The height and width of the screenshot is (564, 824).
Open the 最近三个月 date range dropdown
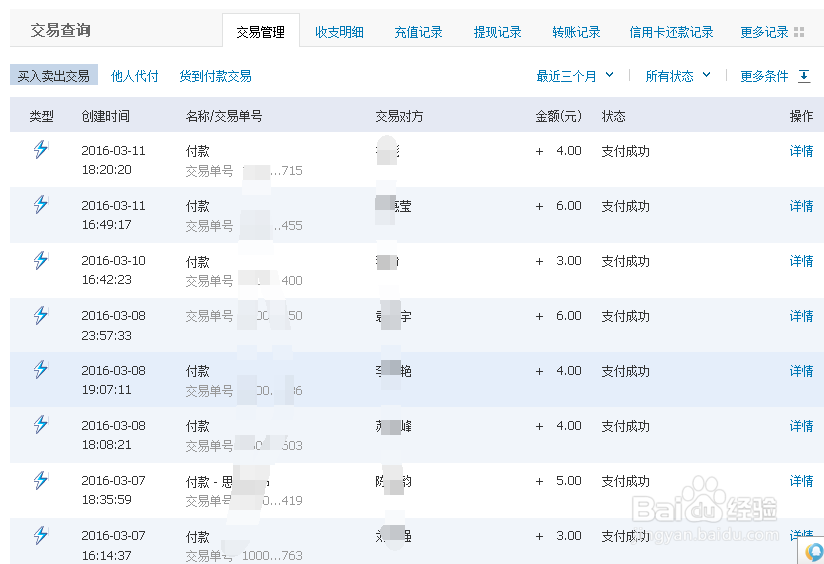(575, 76)
